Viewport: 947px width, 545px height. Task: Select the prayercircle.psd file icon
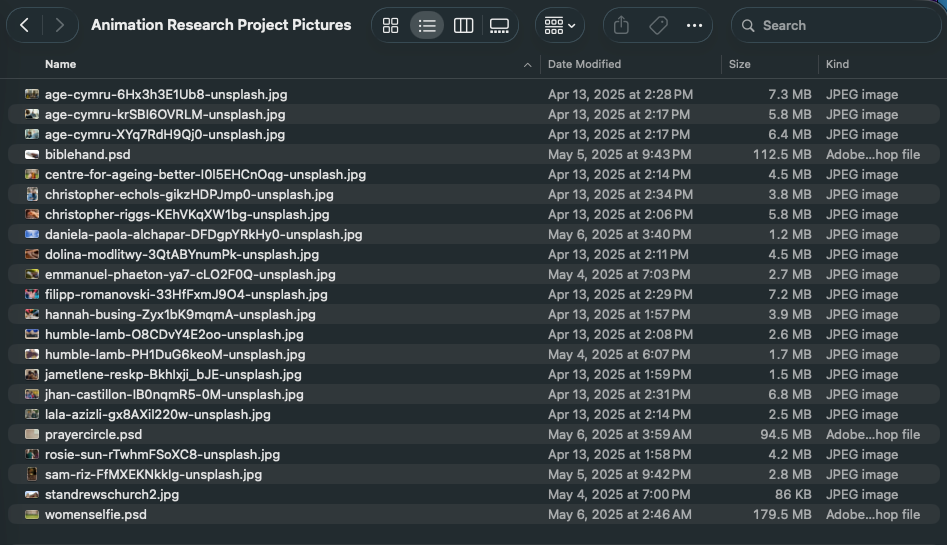pyautogui.click(x=32, y=434)
